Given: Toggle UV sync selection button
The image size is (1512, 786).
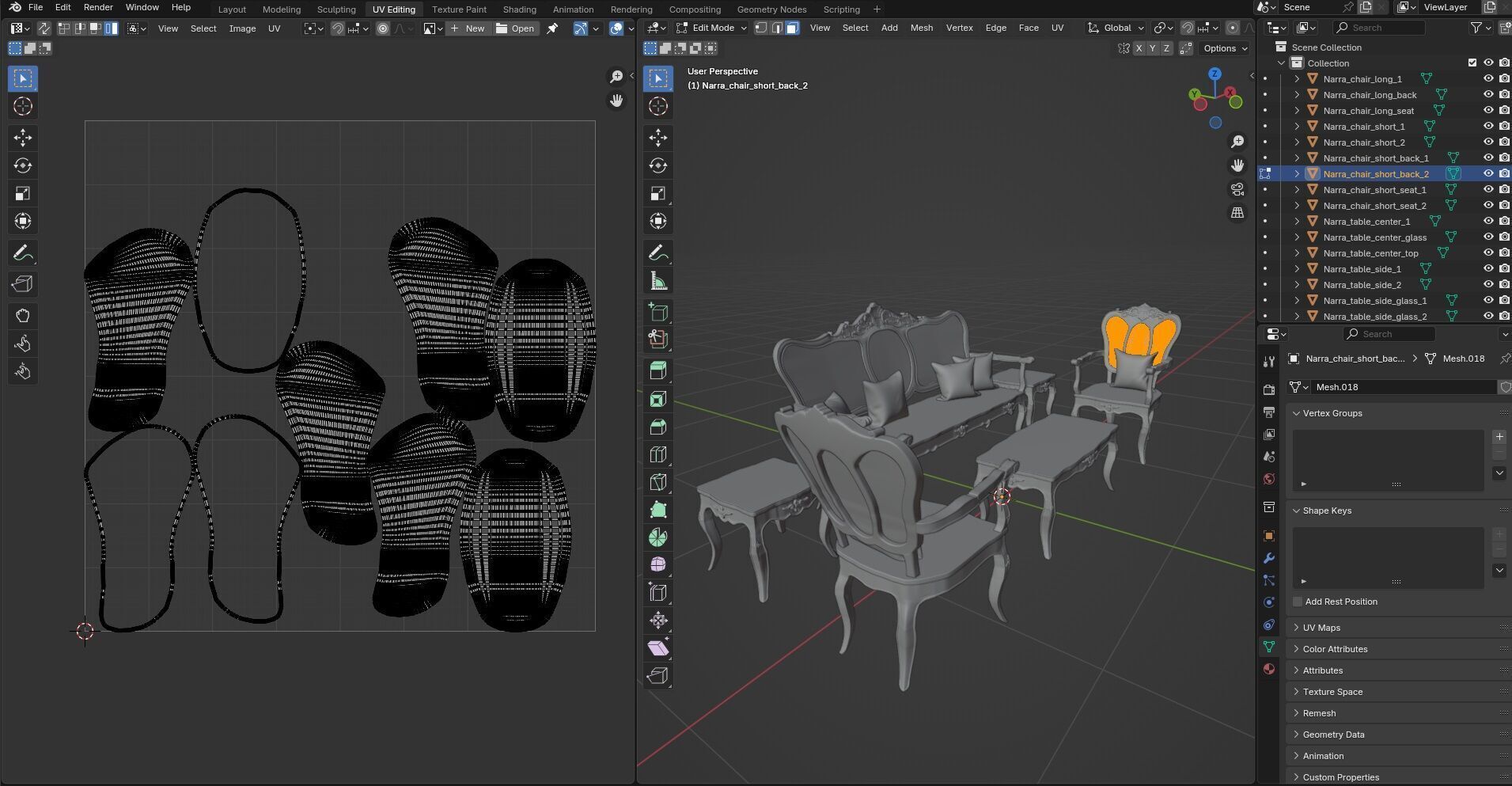Looking at the screenshot, I should point(44,28).
